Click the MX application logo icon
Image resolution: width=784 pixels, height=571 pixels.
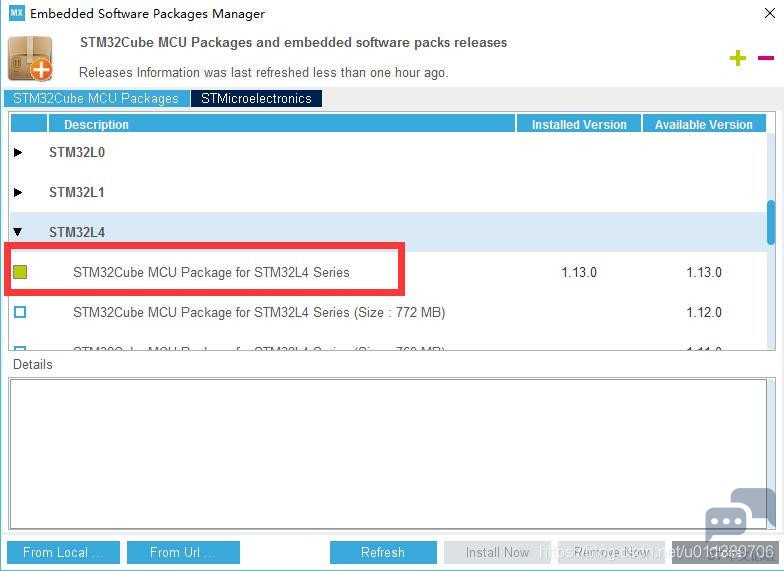[x=16, y=13]
